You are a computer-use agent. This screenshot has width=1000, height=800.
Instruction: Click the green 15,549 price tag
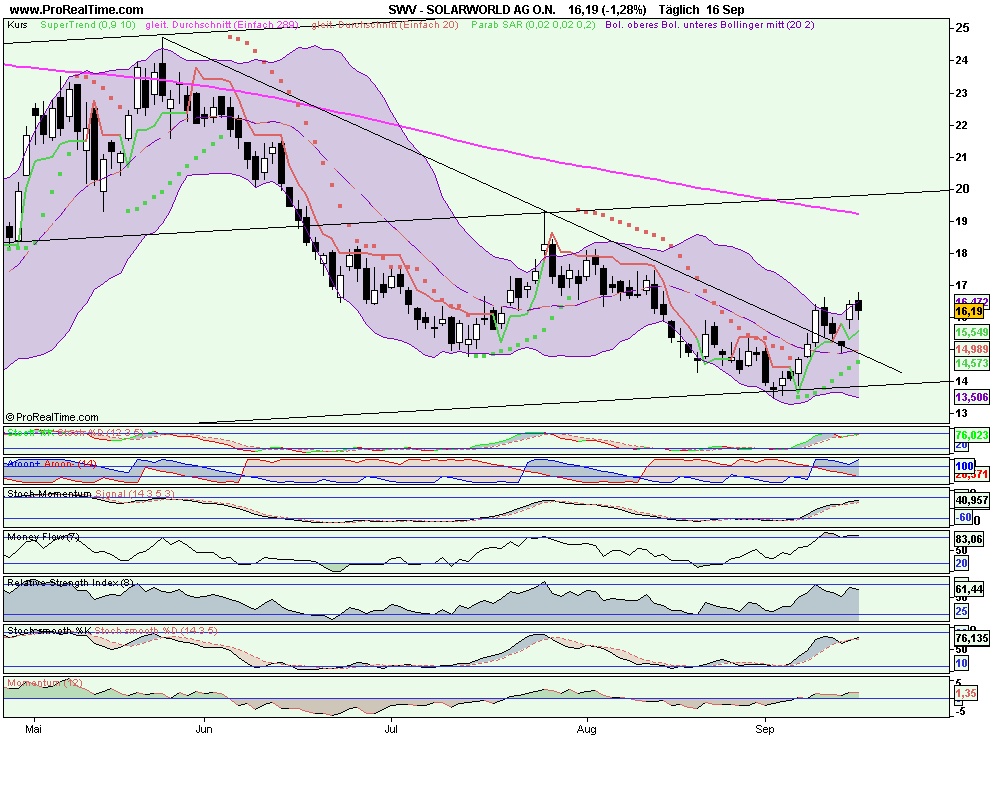pos(971,332)
